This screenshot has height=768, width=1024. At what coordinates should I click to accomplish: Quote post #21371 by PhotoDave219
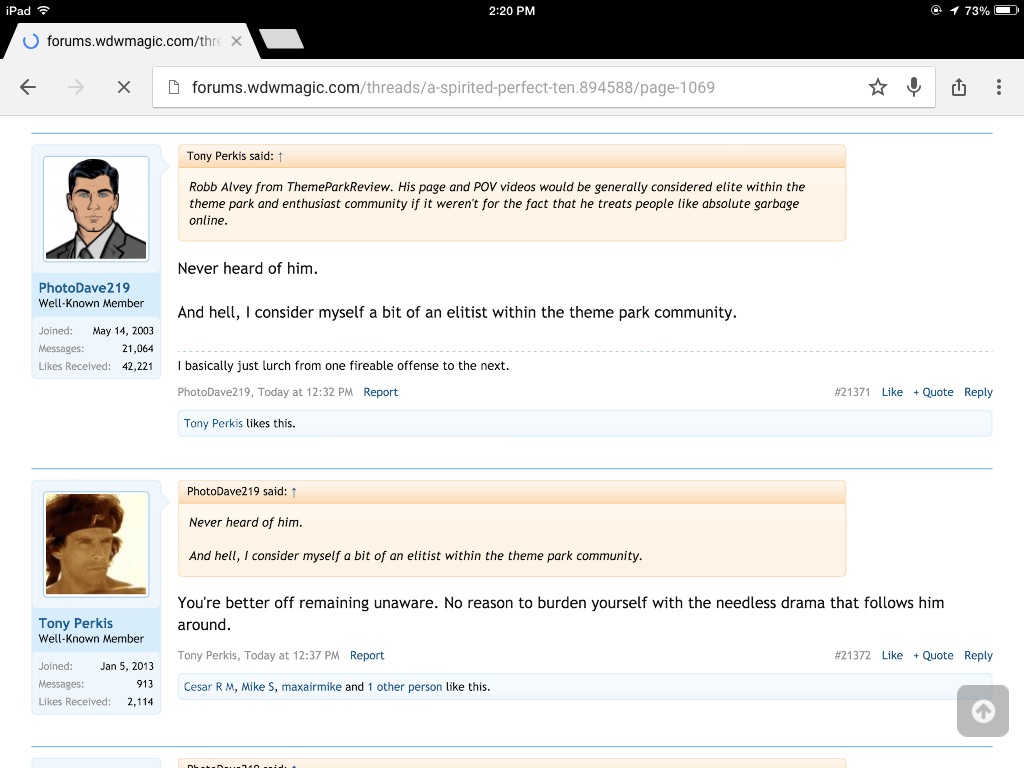coord(933,392)
